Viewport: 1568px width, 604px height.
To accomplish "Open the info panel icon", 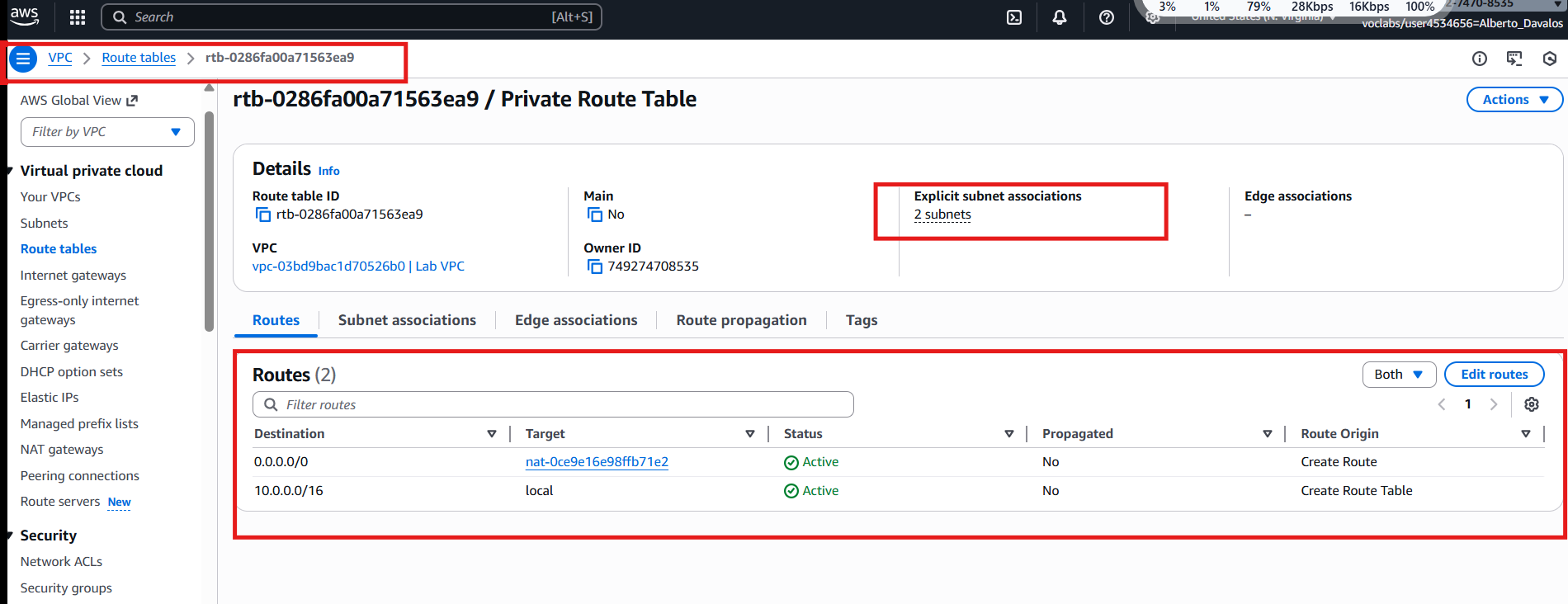I will (x=1480, y=59).
